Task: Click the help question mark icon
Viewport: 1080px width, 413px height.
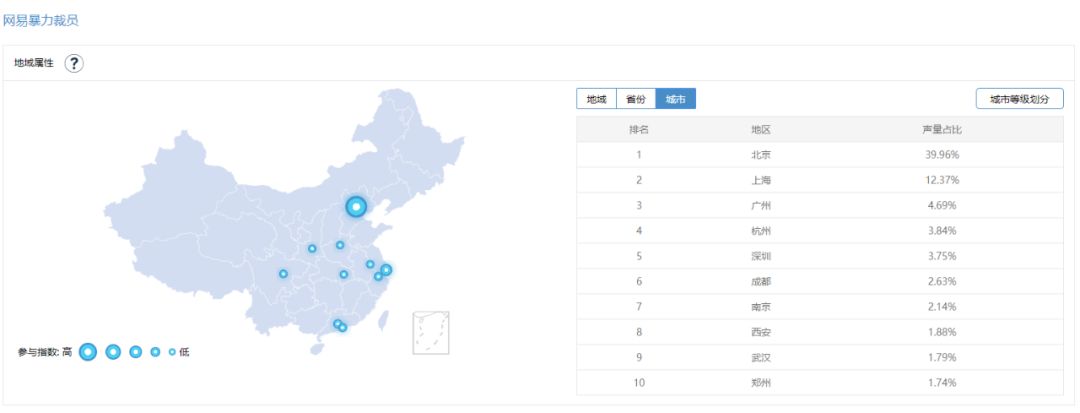Action: (74, 63)
